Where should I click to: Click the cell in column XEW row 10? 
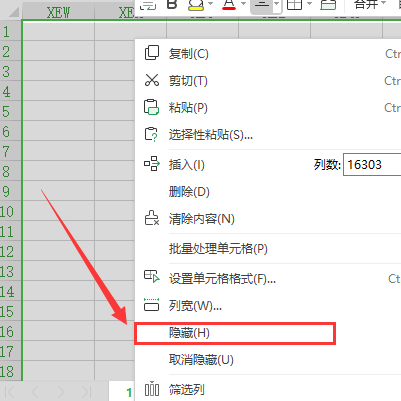click(x=59, y=211)
